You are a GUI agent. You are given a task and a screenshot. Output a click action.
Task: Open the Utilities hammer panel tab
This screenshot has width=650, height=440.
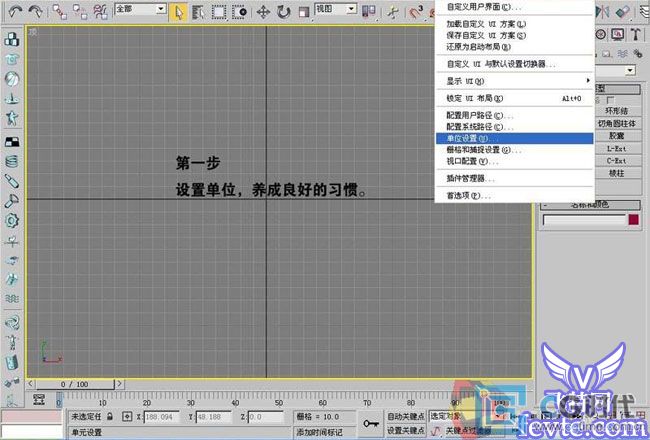pyautogui.click(x=635, y=34)
